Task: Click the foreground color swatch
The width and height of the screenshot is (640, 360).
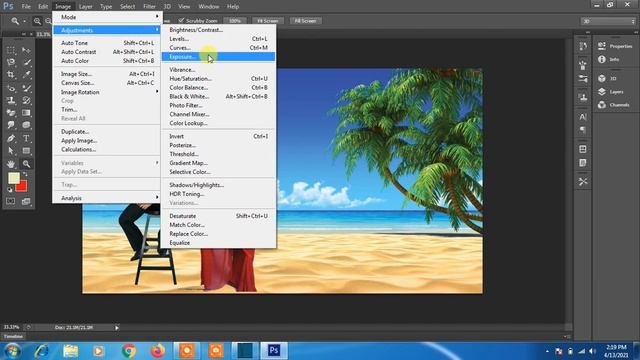Action: (x=13, y=178)
